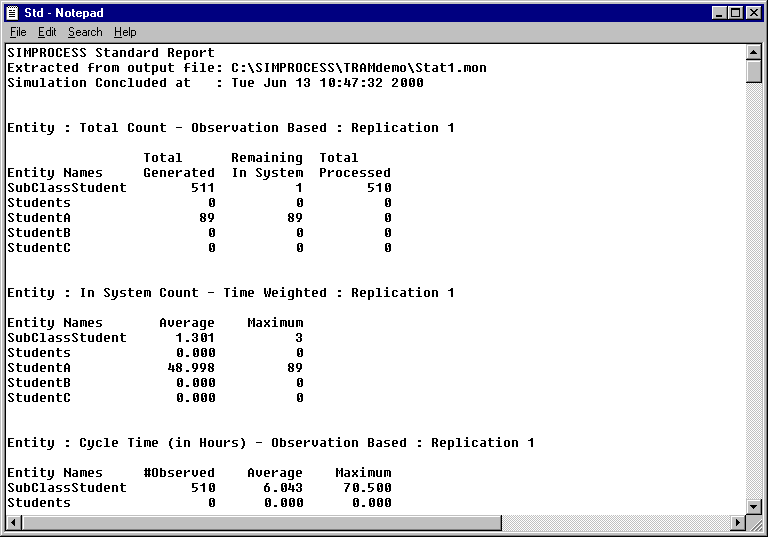
Task: Click the average value 48.998
Action: click(x=191, y=367)
